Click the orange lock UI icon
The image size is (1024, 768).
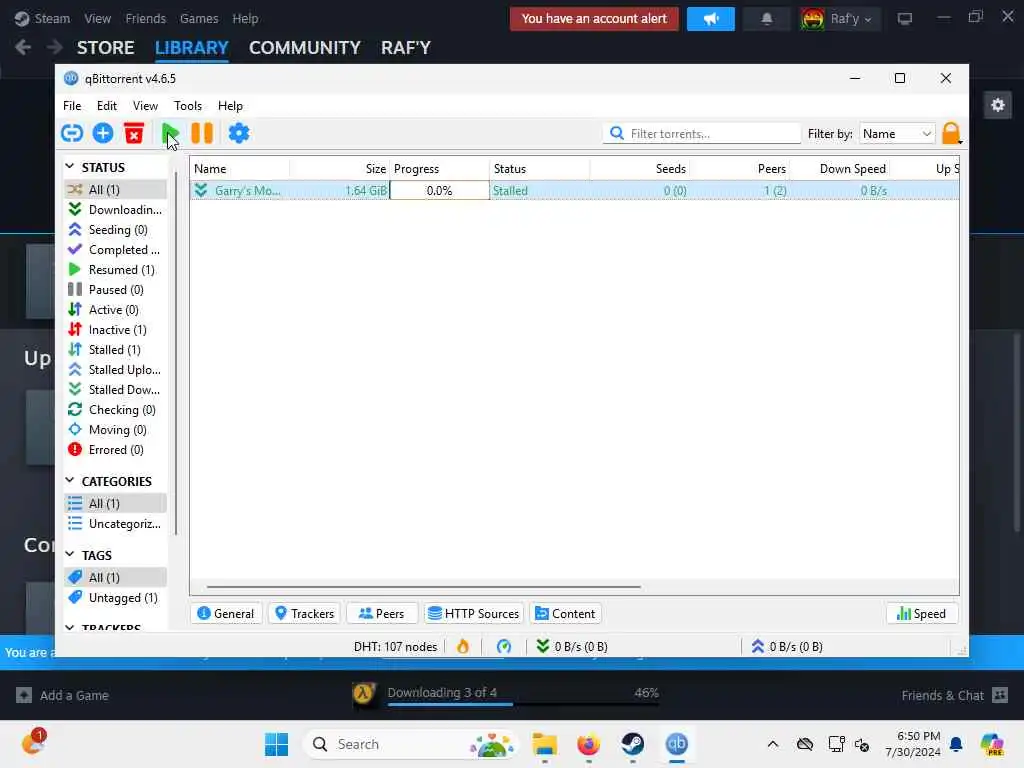(x=952, y=133)
